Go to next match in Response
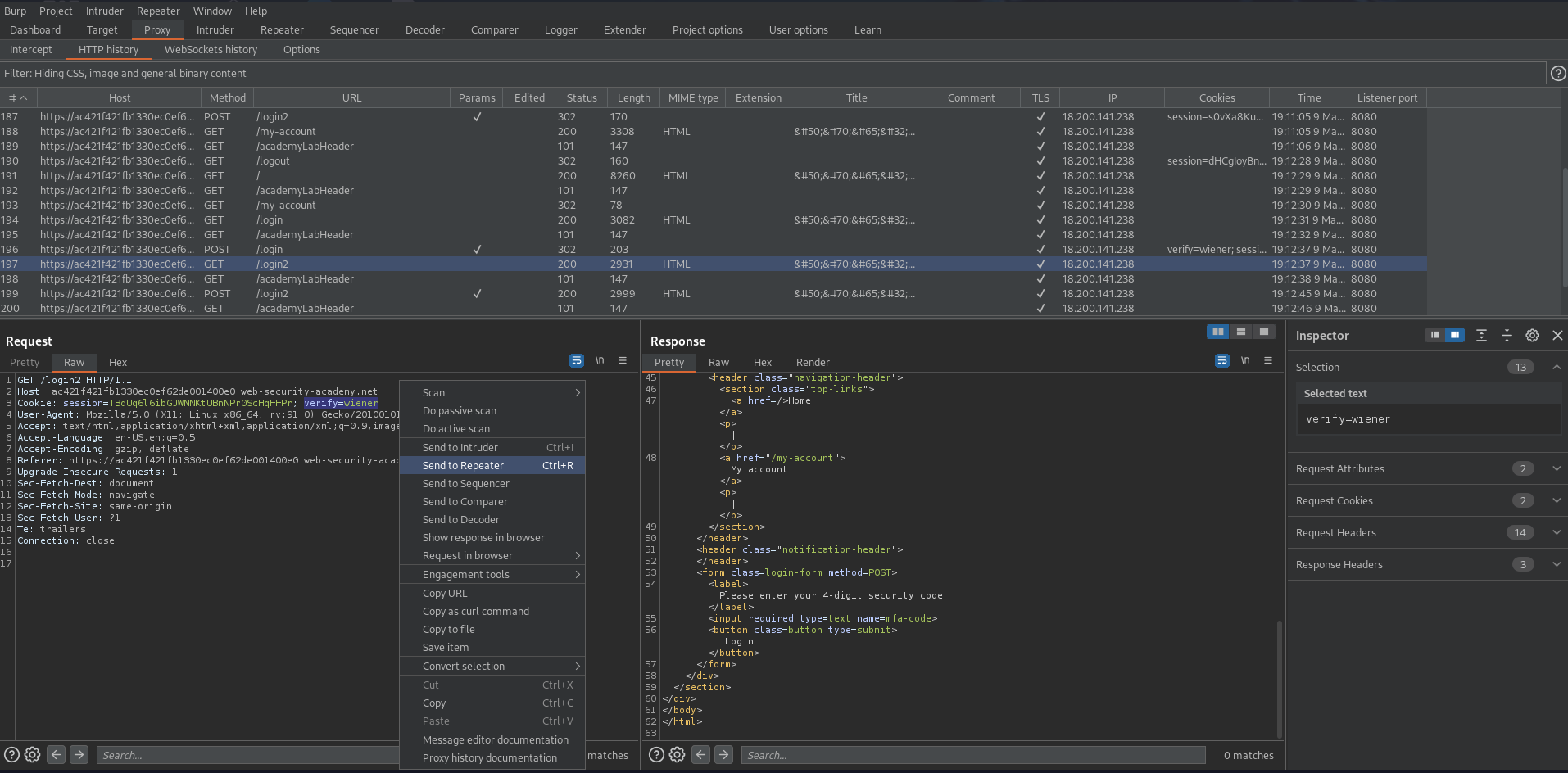The width and height of the screenshot is (1568, 773). [723, 755]
